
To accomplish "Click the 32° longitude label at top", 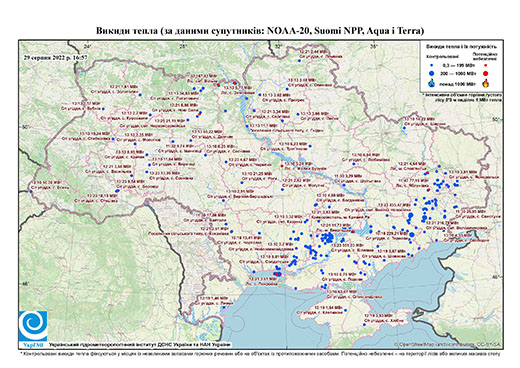I will (278, 47).
